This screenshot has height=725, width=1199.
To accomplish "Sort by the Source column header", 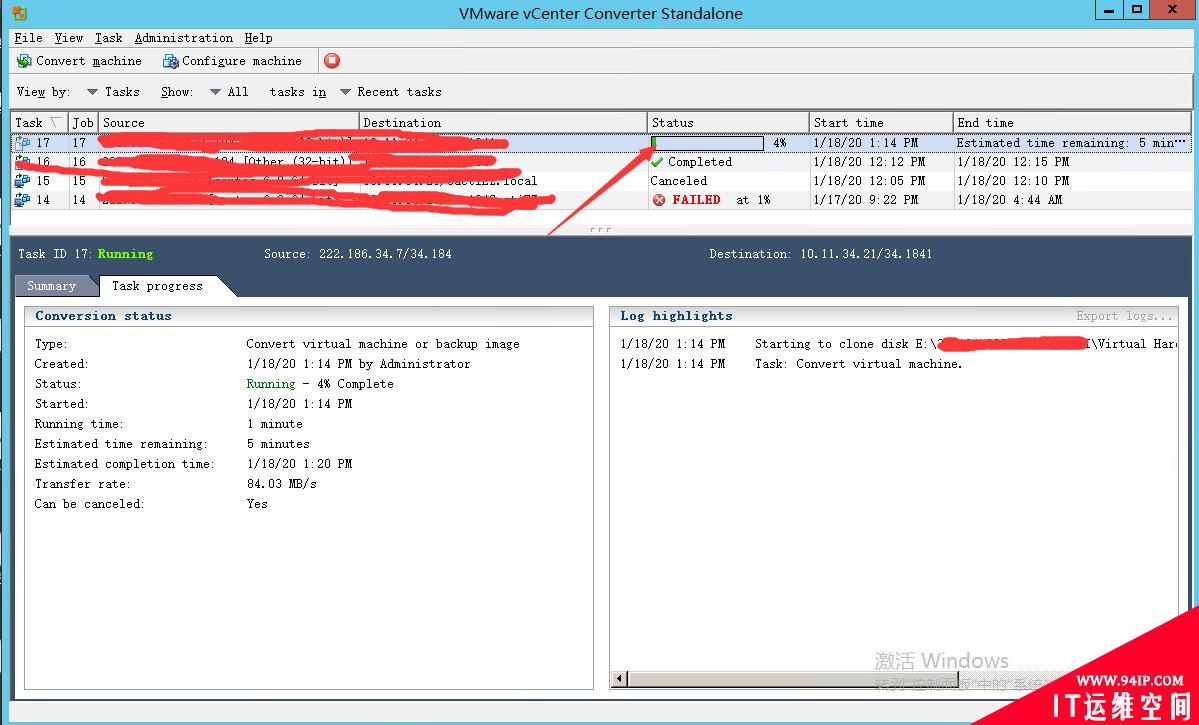I will 229,122.
